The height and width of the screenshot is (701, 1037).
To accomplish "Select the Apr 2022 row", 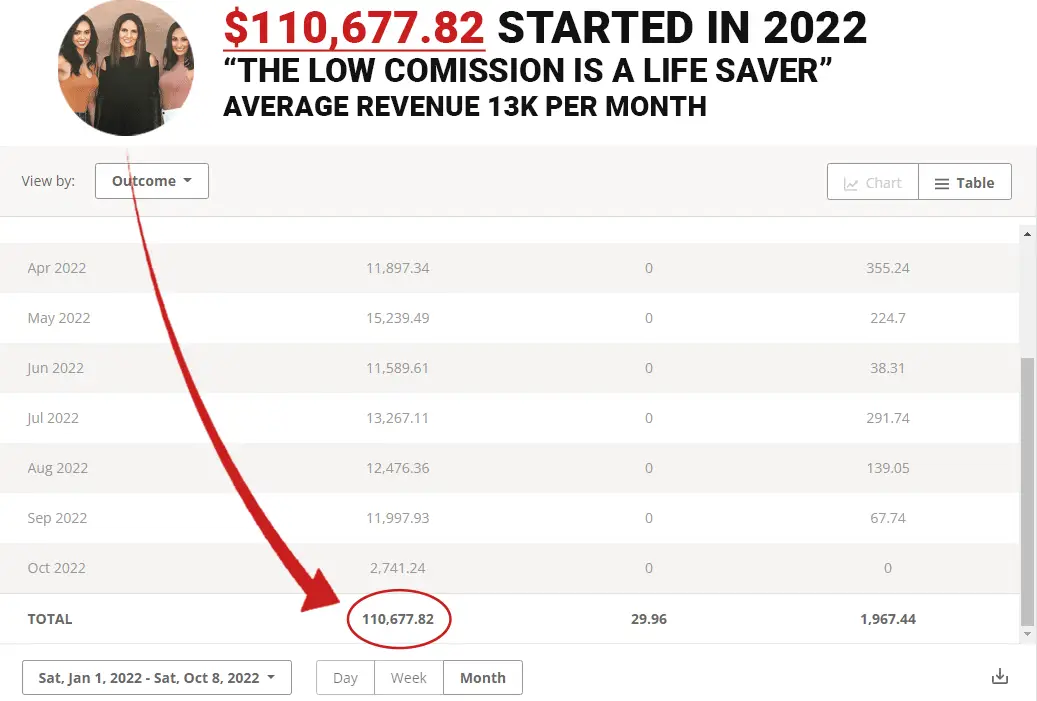I will click(57, 268).
